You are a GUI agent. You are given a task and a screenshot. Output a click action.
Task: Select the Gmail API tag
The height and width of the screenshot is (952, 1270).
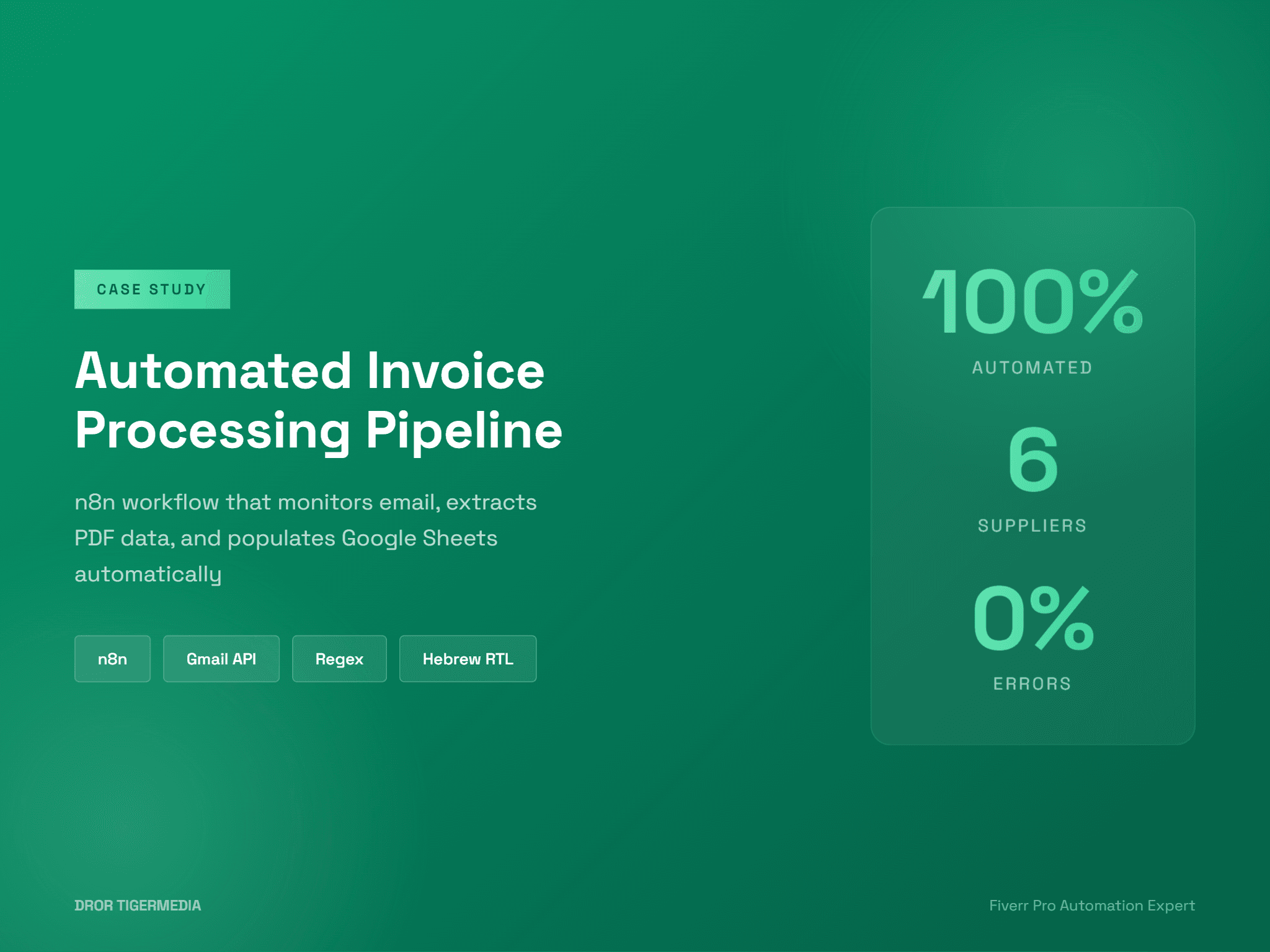pos(221,659)
